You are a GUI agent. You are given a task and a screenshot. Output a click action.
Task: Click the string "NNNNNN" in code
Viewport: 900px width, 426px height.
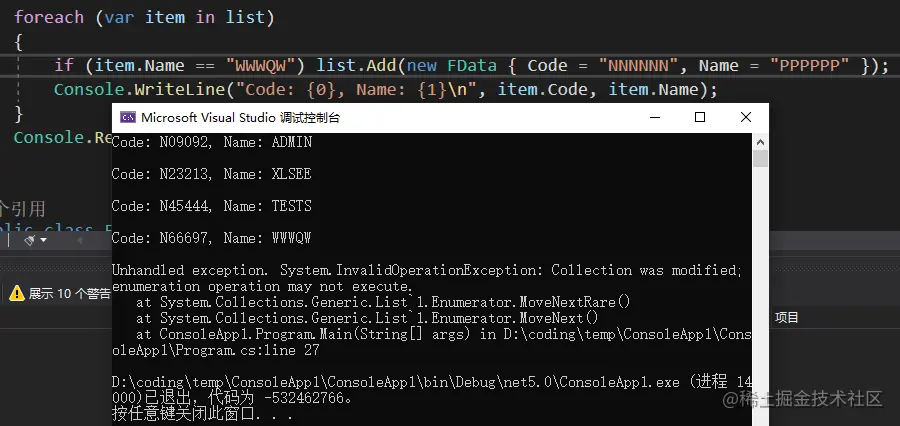tap(639, 65)
